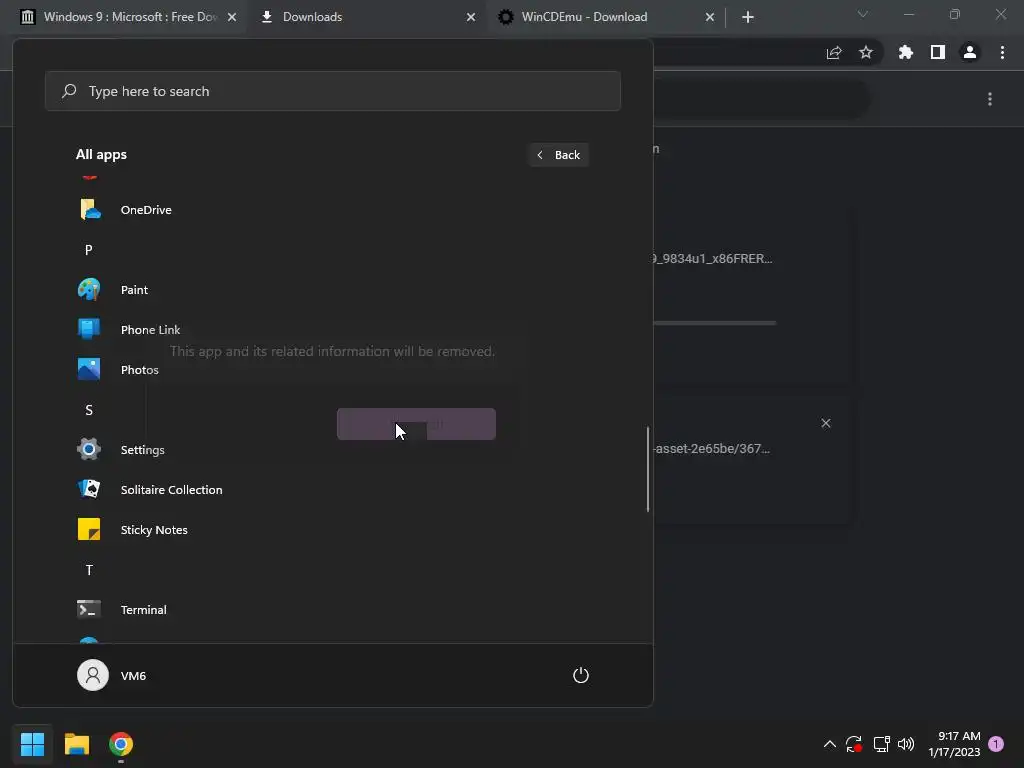Screen dimensions: 1024x768
Task: Close the Windows 9 Microsoft tab
Action: [x=232, y=17]
